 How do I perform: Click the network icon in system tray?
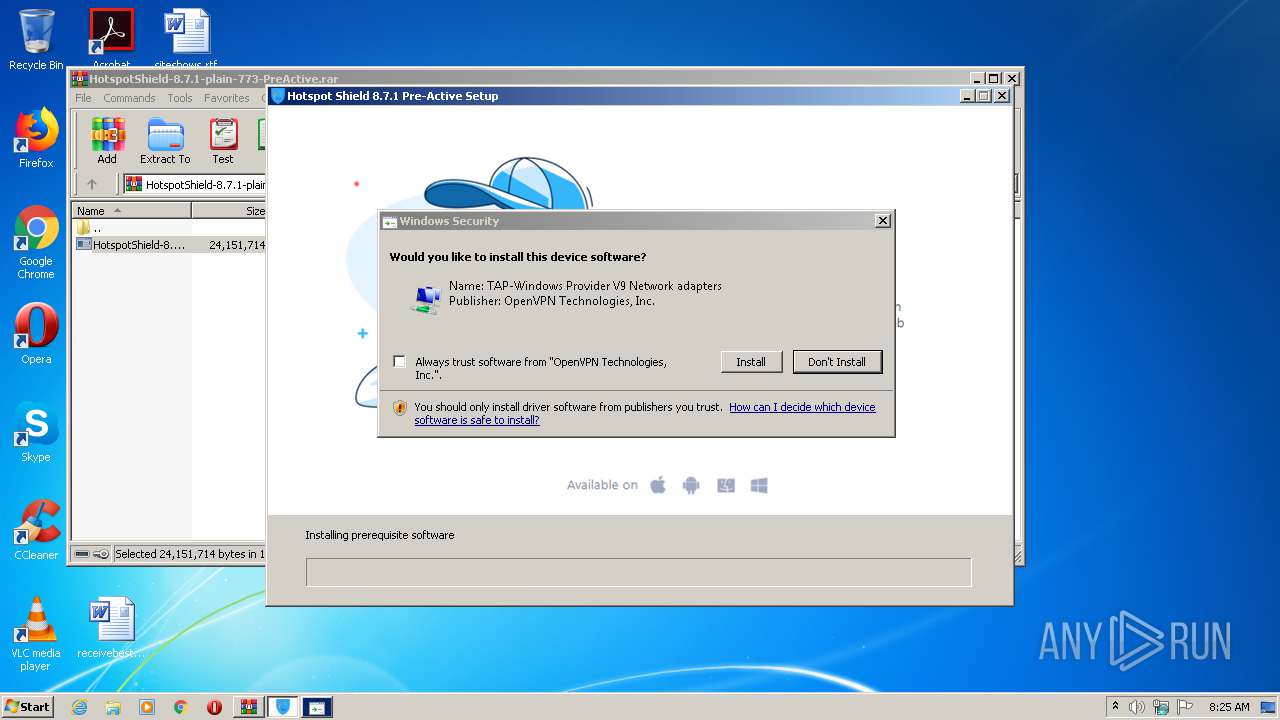pos(1160,707)
